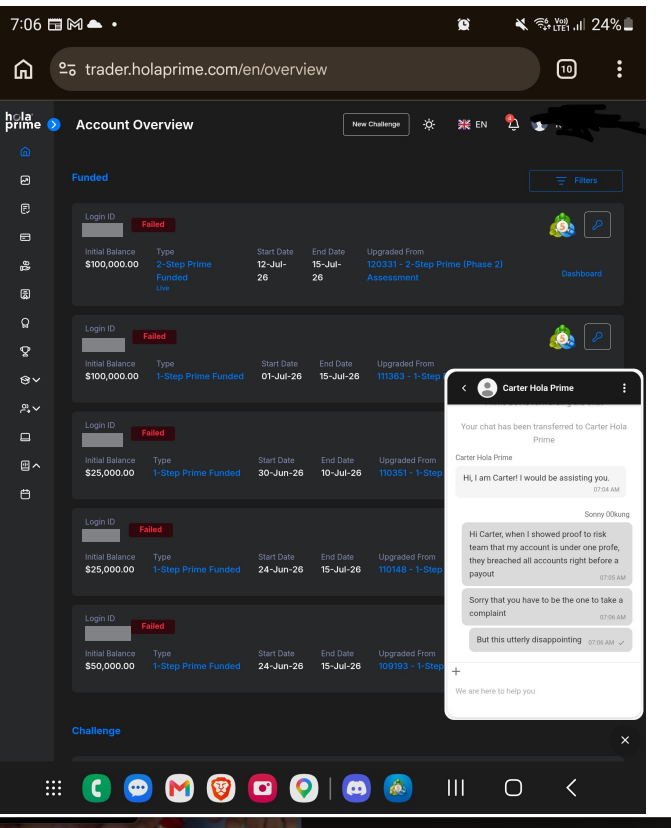671x828 pixels.
Task: Focus the 'We are here to help you' message field
Action: pos(544,691)
